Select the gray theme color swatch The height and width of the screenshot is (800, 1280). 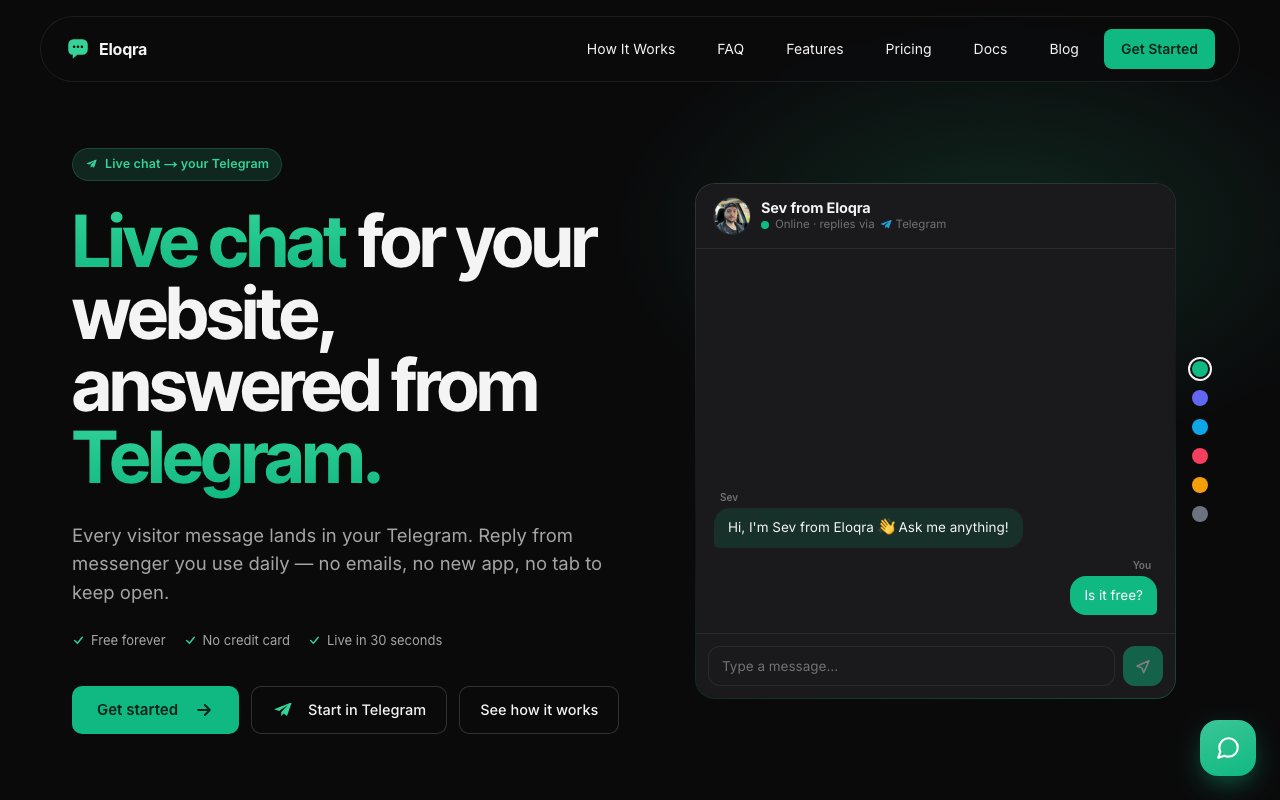tap(1200, 514)
